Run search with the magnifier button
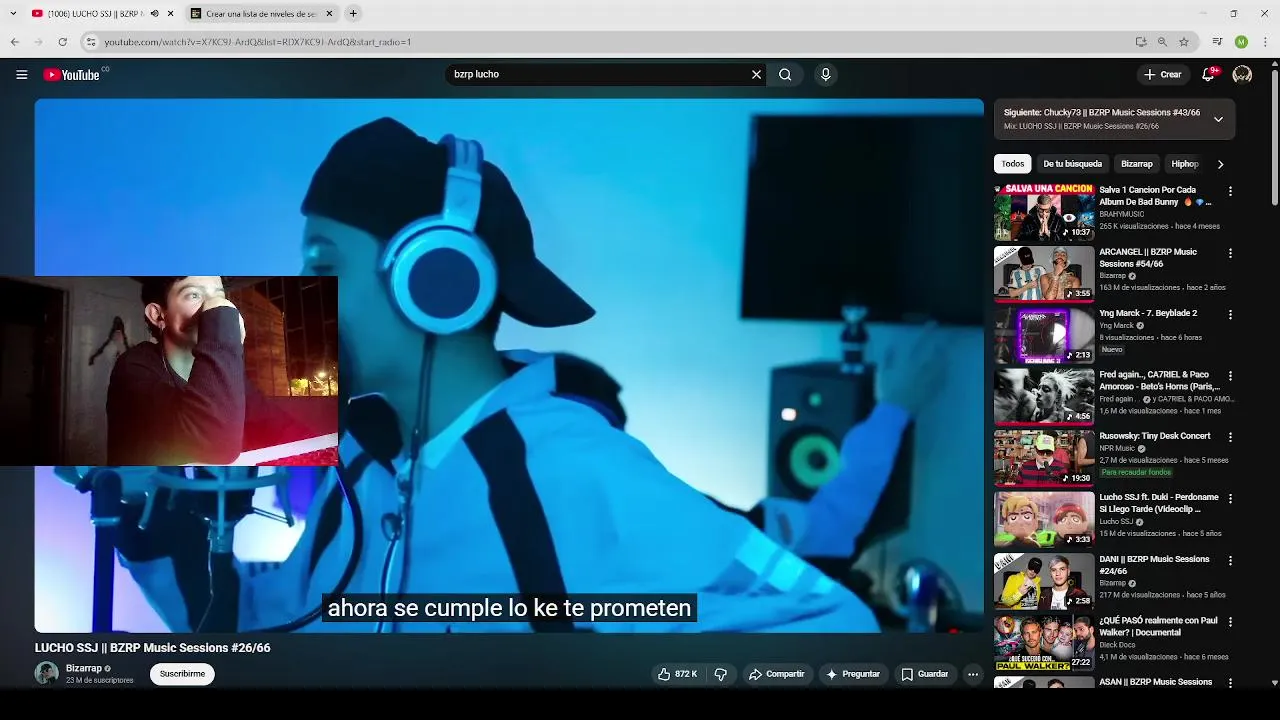 coord(785,74)
